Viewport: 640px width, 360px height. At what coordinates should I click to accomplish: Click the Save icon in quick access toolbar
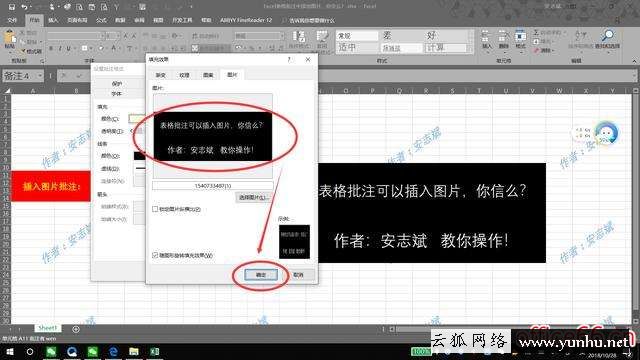pos(12,7)
